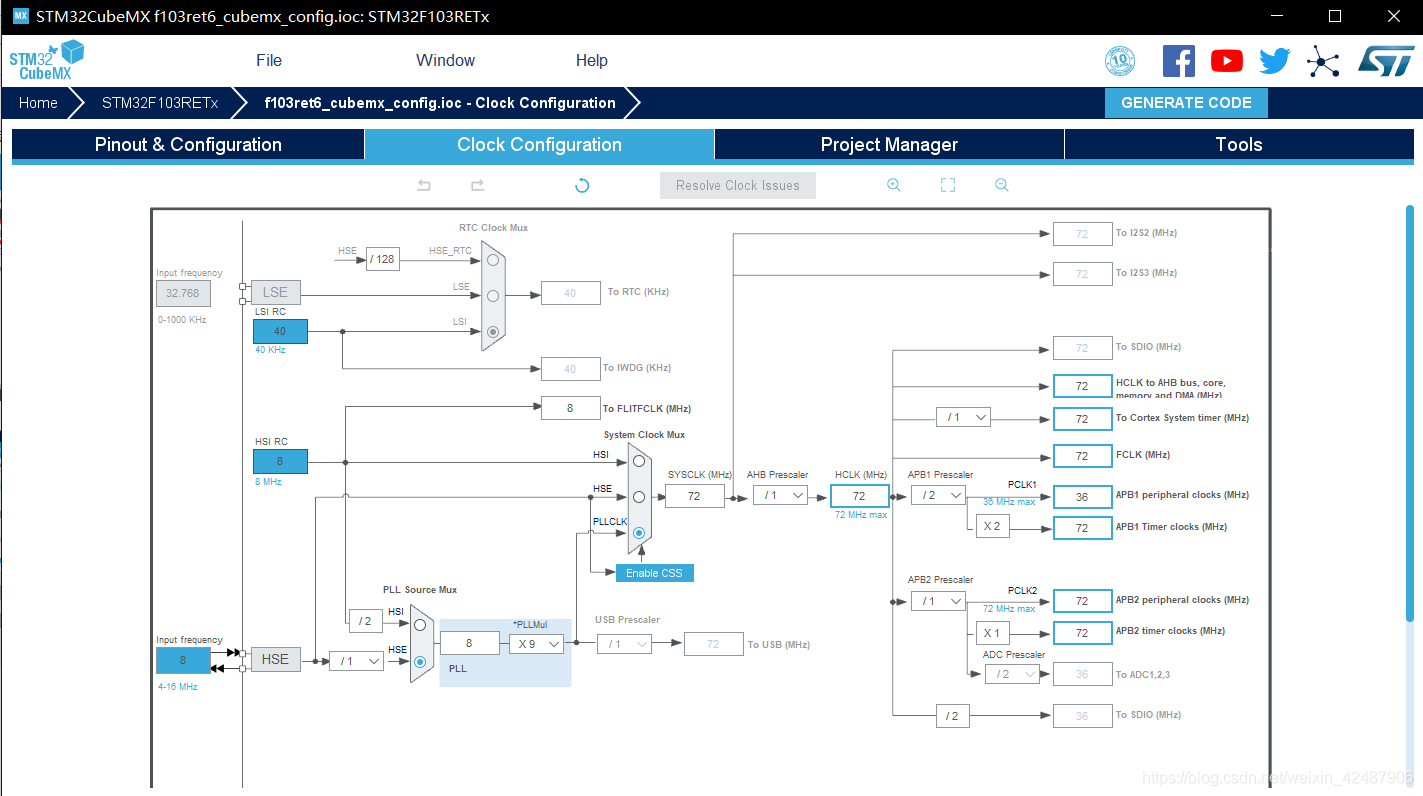Open the AHB Prescaler dropdown
The width and height of the screenshot is (1423, 796).
780,495
